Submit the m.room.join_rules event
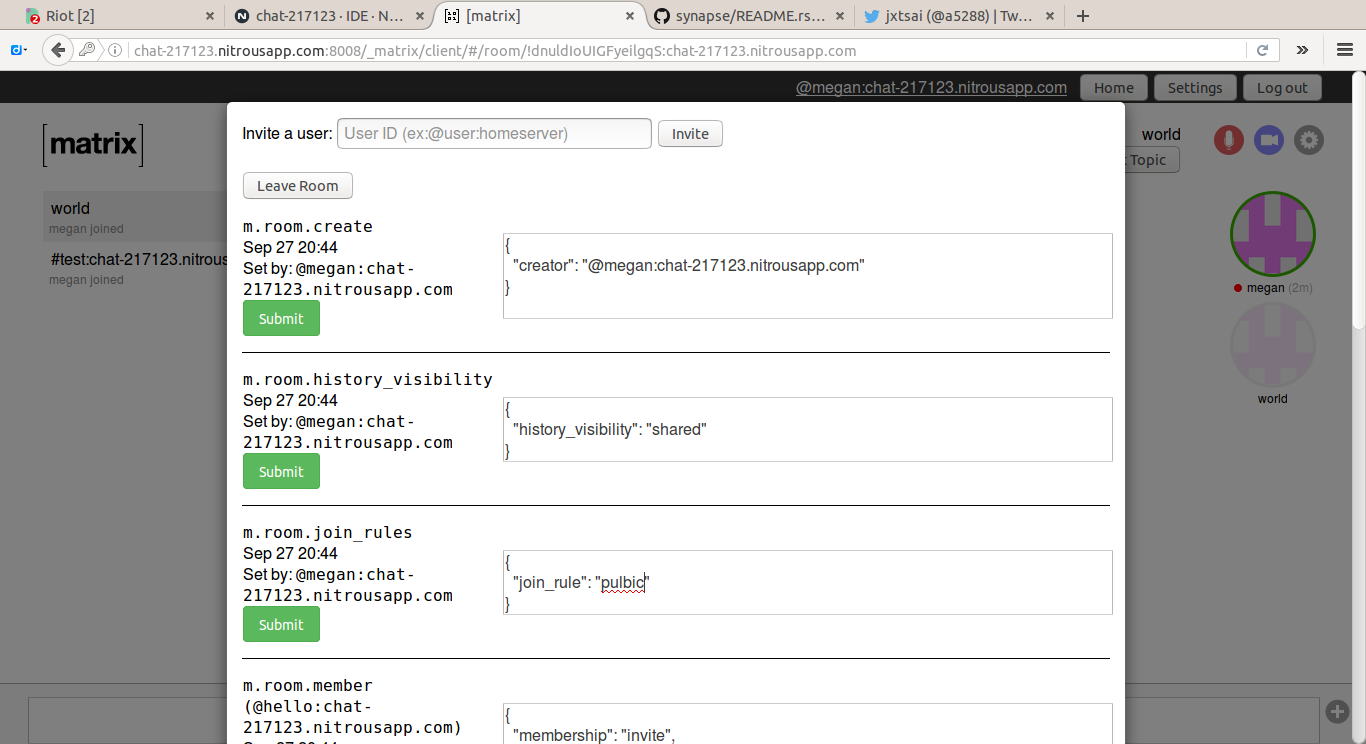The image size is (1366, 744). click(x=281, y=624)
